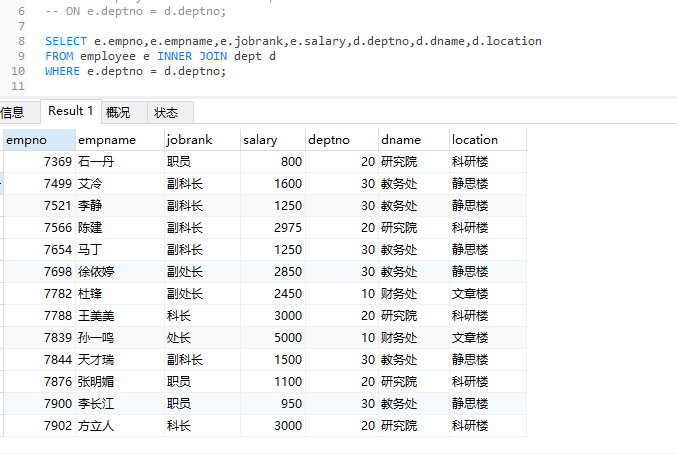
Task: Click jobrank cell 处长
Action: (202, 338)
